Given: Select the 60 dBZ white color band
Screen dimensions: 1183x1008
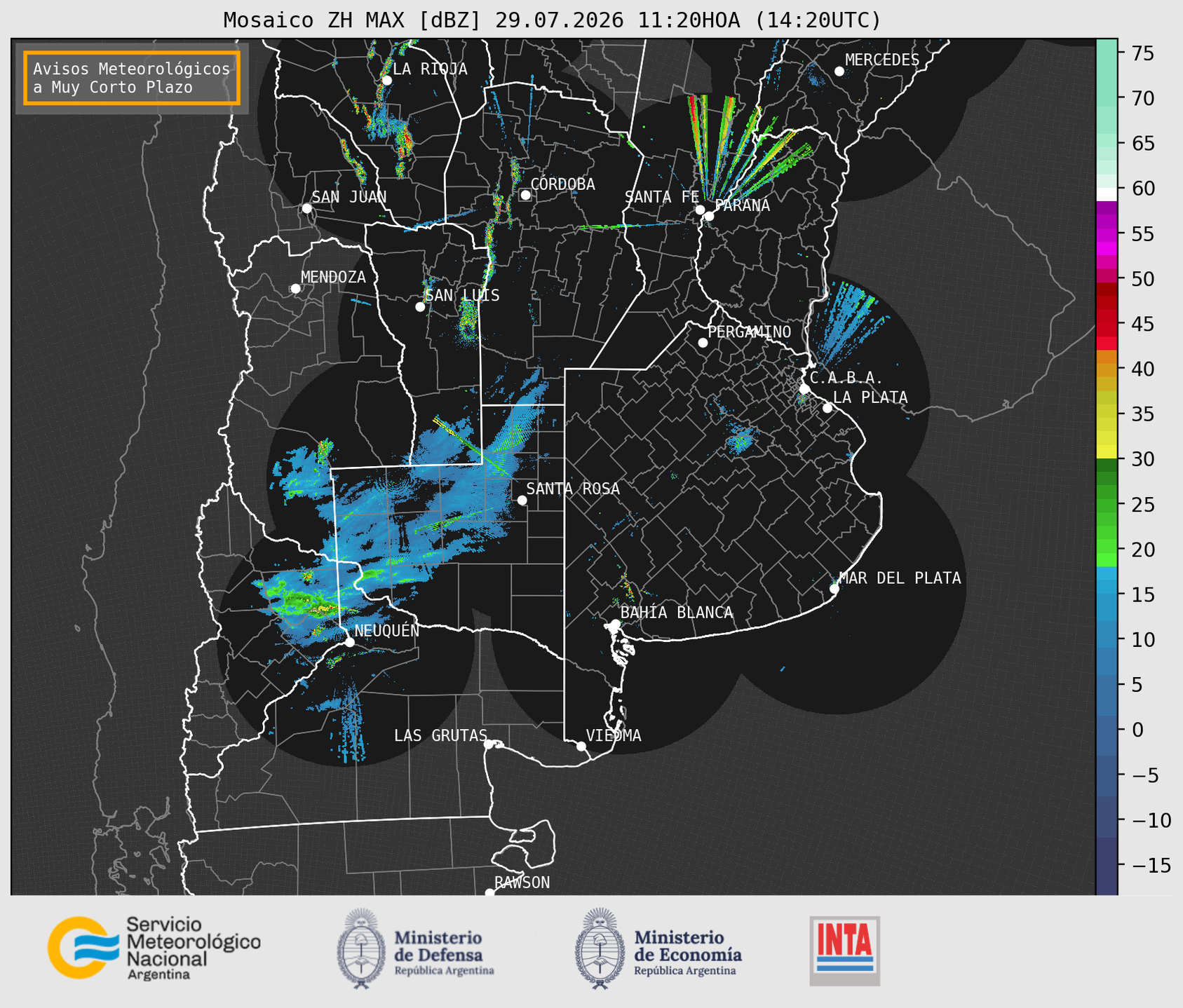Looking at the screenshot, I should (x=1107, y=193).
